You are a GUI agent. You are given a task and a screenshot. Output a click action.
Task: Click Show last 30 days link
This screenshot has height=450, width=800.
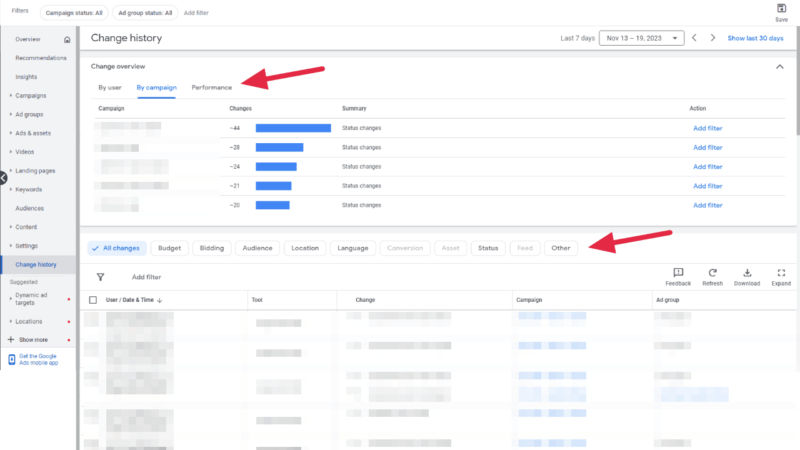(x=755, y=38)
